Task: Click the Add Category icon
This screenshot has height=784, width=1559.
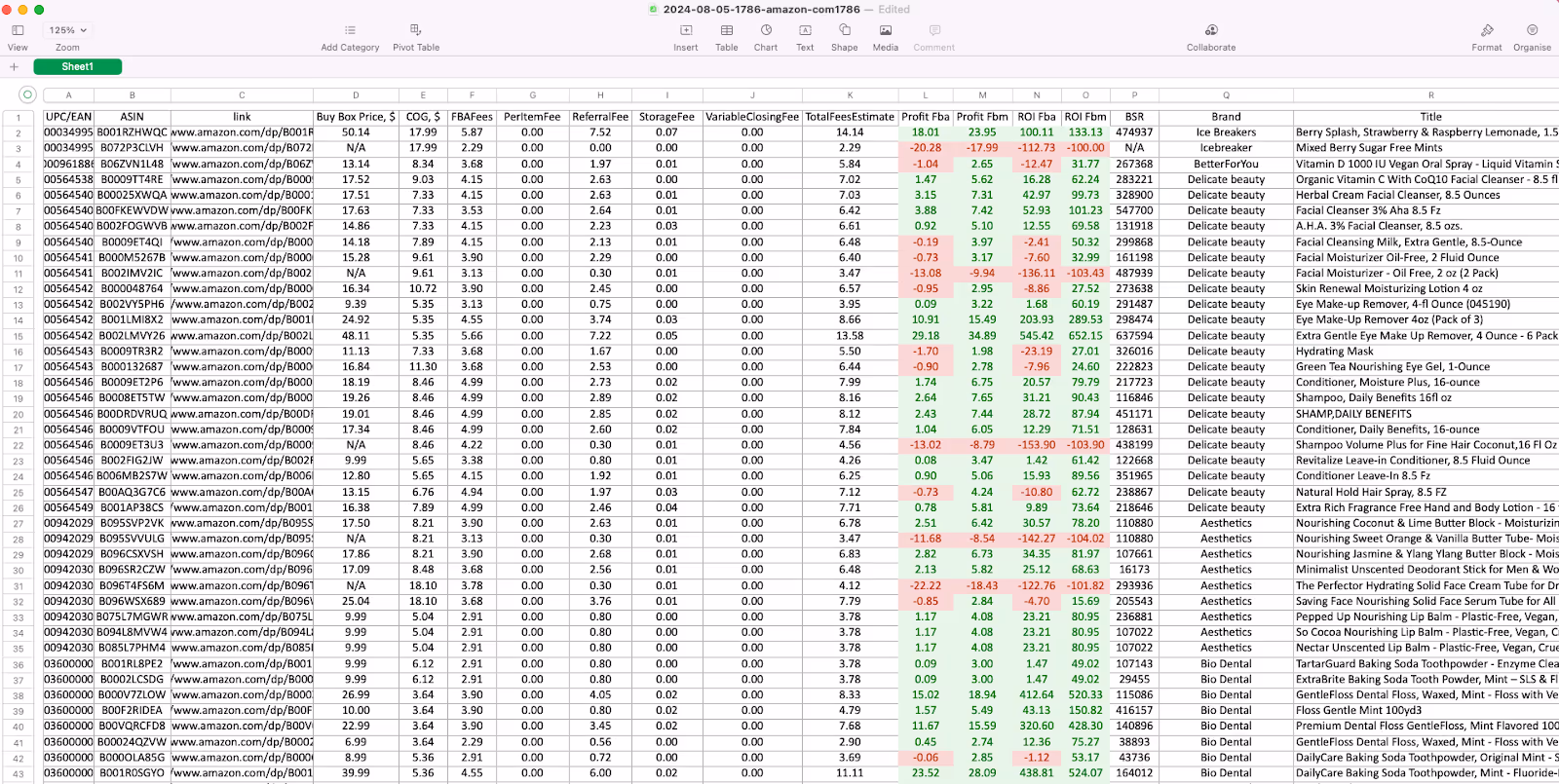Action: [x=350, y=30]
